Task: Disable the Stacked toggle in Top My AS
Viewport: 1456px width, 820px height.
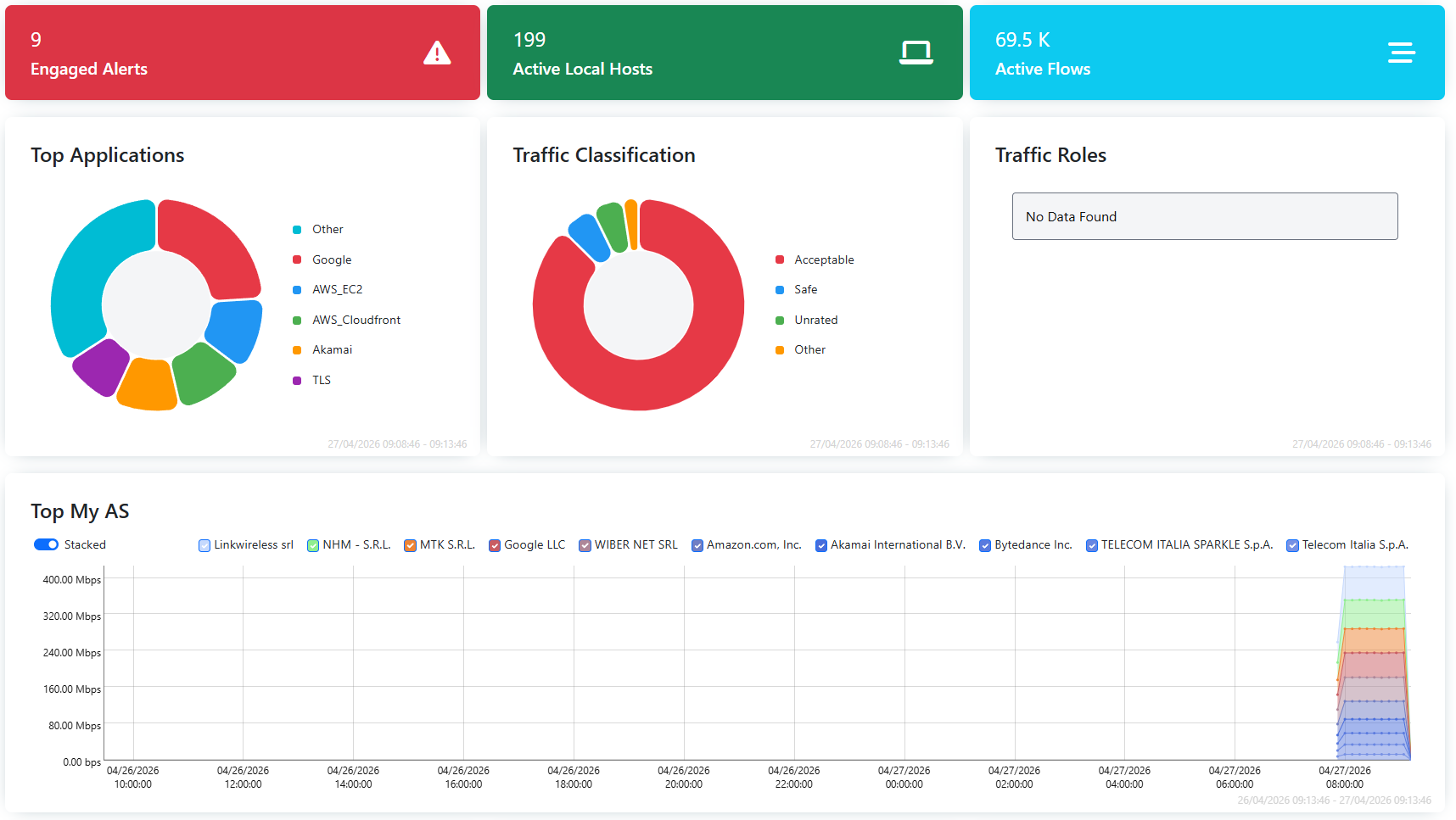Action: (47, 544)
